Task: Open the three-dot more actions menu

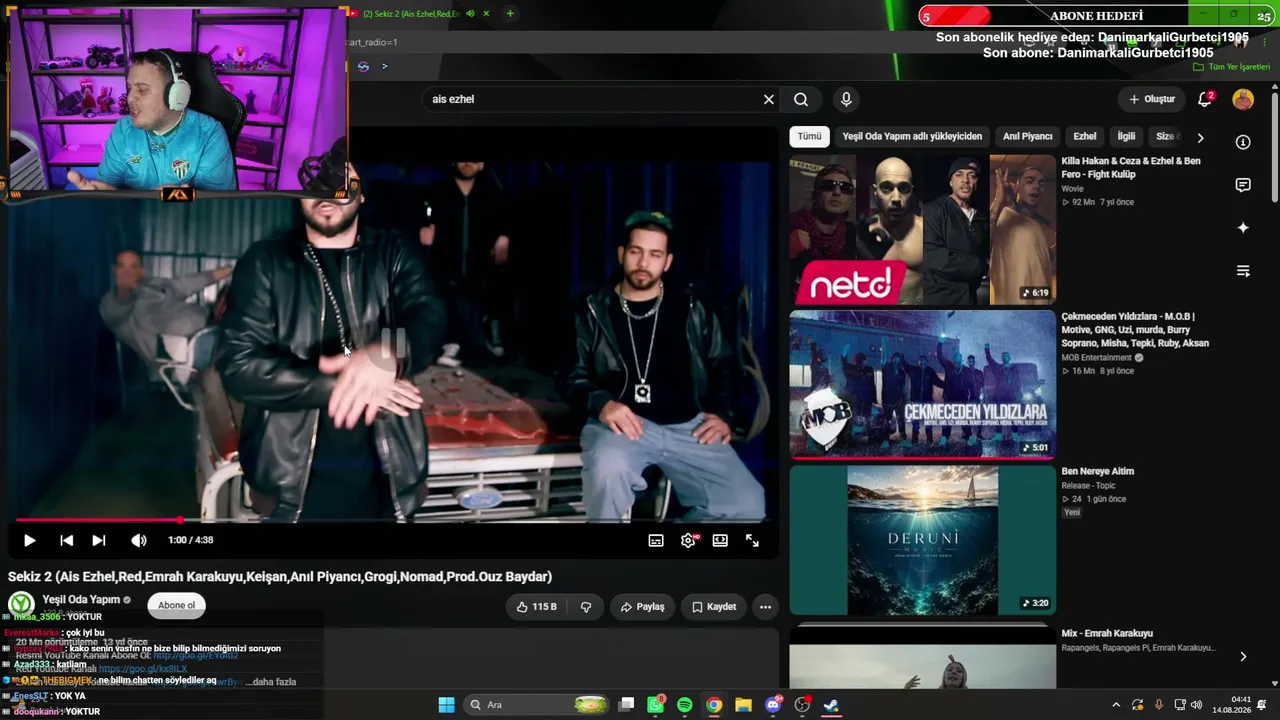Action: 765,607
